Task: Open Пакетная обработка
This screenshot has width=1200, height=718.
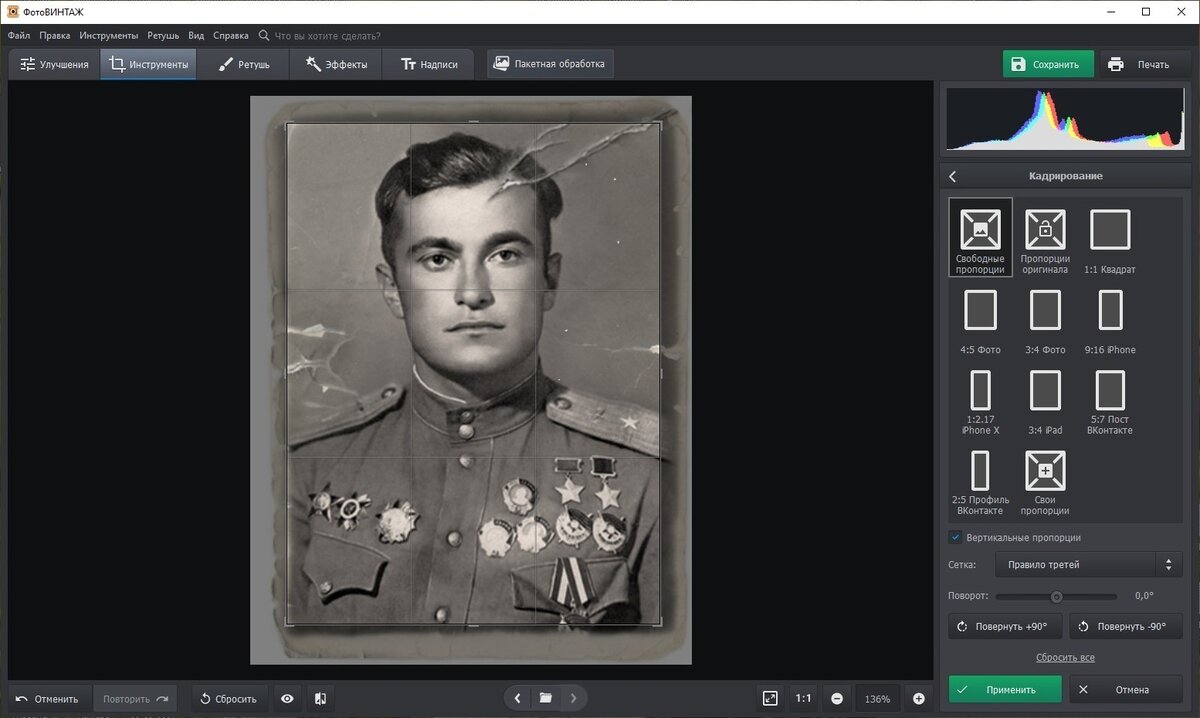Action: click(550, 64)
